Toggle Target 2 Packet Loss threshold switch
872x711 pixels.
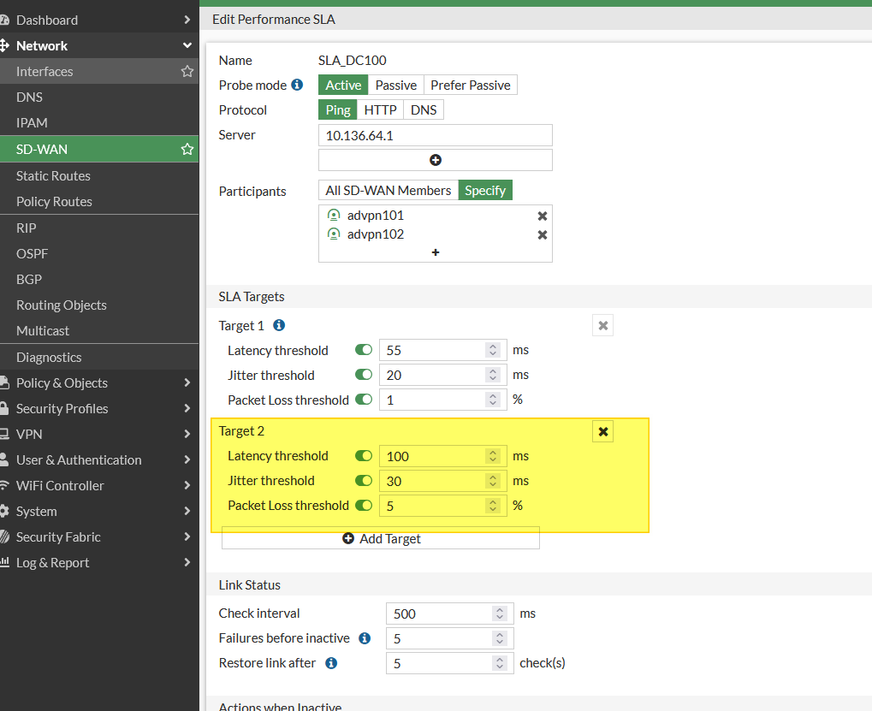(x=363, y=506)
